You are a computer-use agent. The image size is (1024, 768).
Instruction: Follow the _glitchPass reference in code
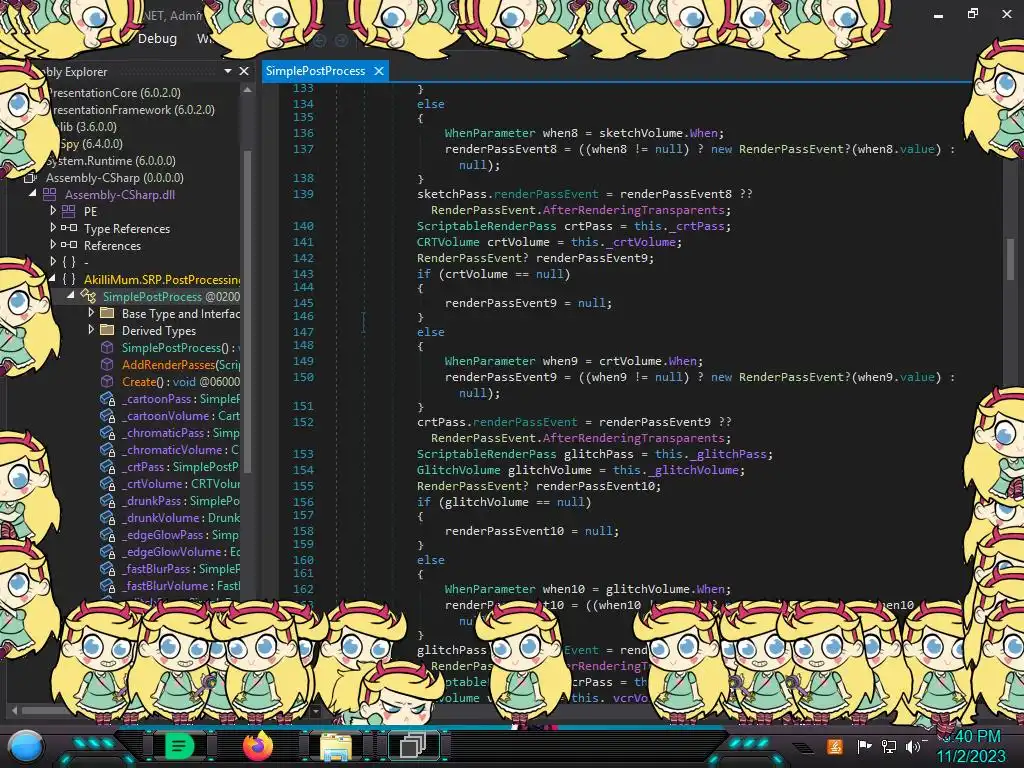click(728, 454)
